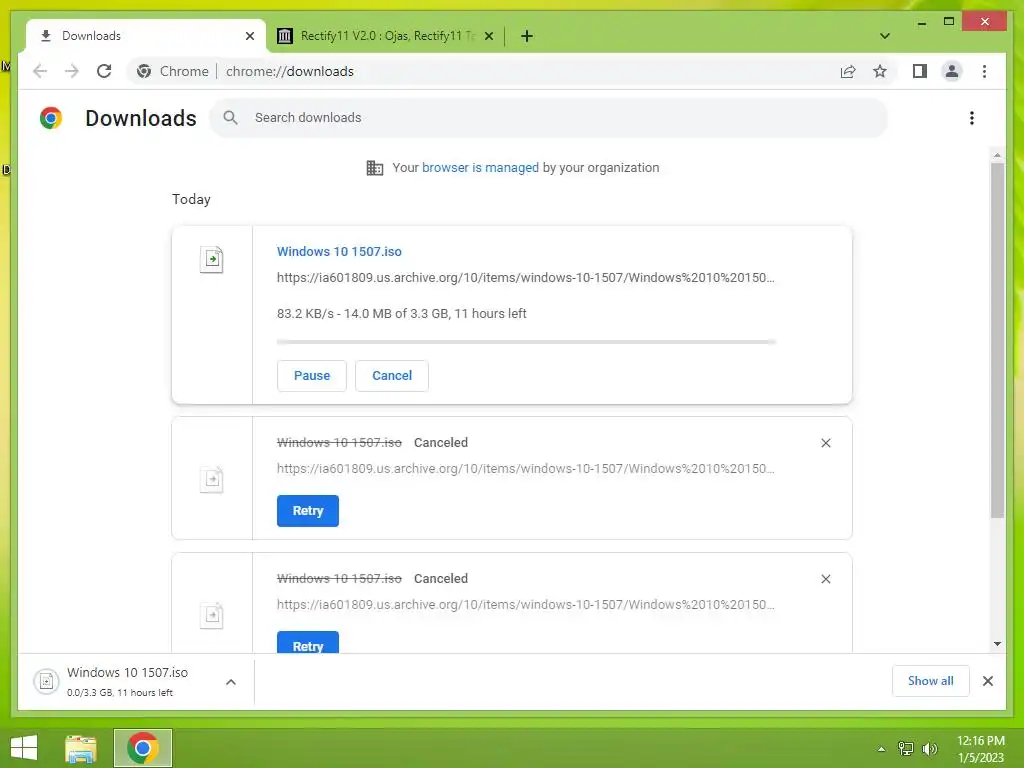Click Show all downloads button

click(x=931, y=681)
